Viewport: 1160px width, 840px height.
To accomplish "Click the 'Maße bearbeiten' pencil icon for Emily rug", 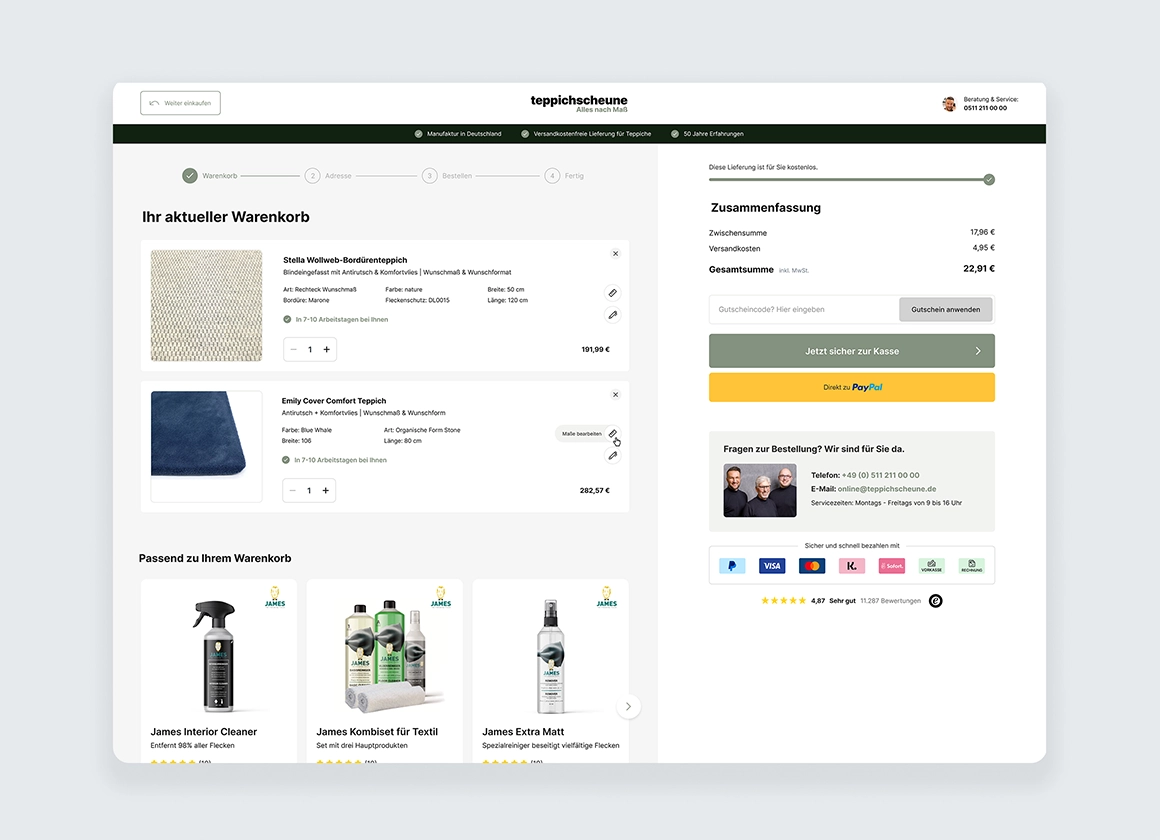I will click(613, 433).
